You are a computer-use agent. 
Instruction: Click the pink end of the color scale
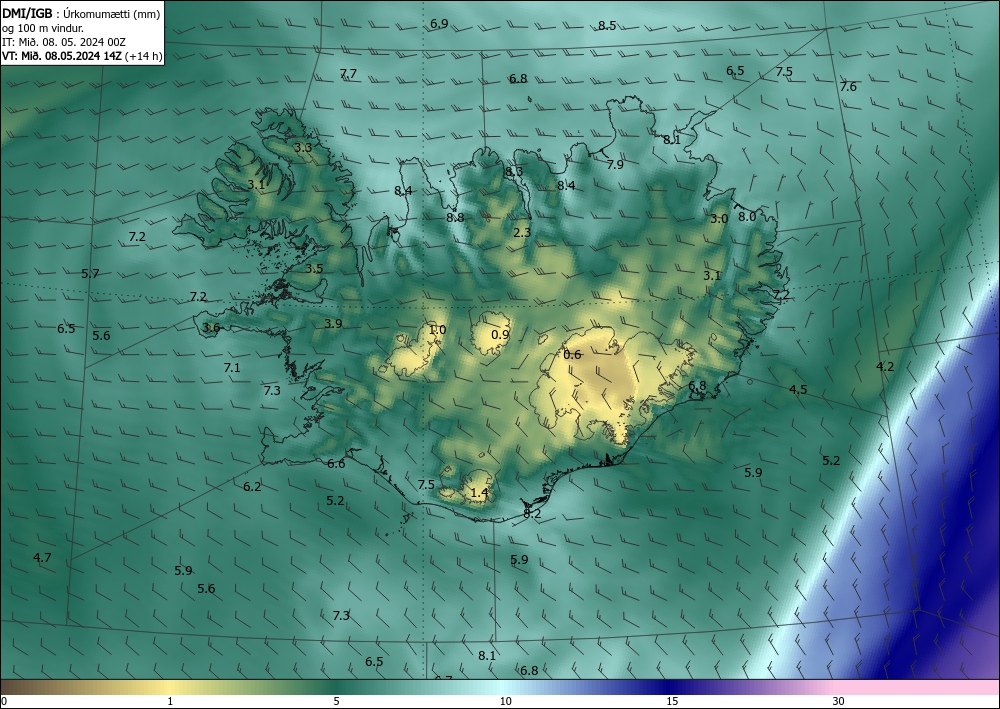pos(918,687)
